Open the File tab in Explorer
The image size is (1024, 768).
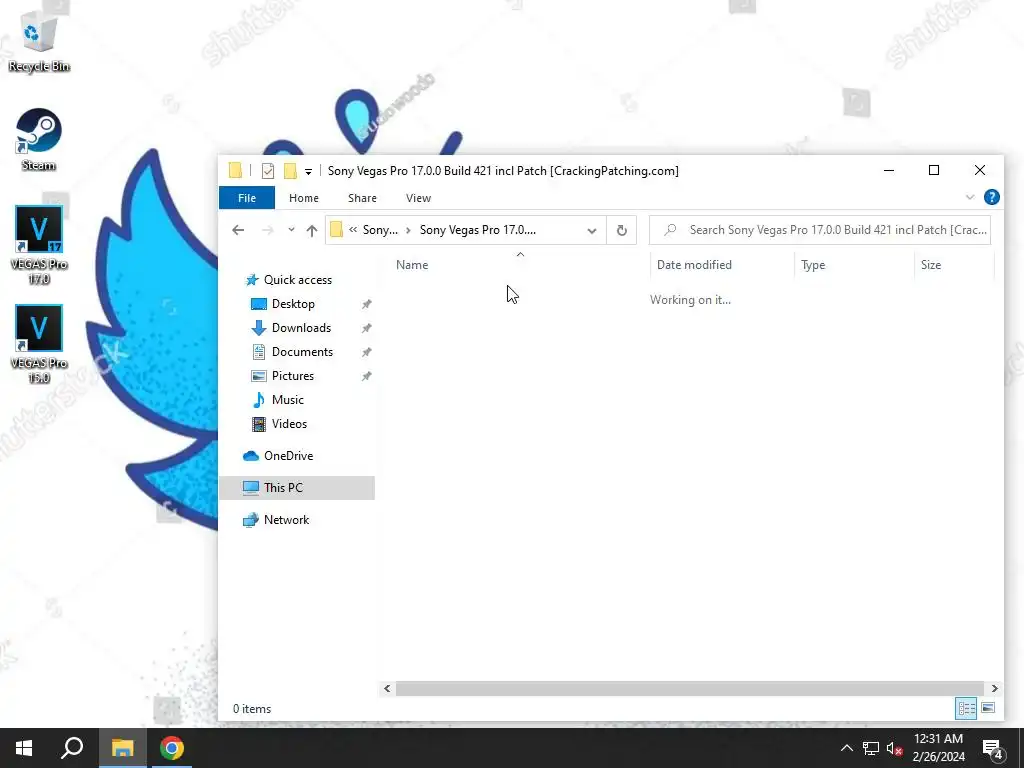[x=247, y=198]
